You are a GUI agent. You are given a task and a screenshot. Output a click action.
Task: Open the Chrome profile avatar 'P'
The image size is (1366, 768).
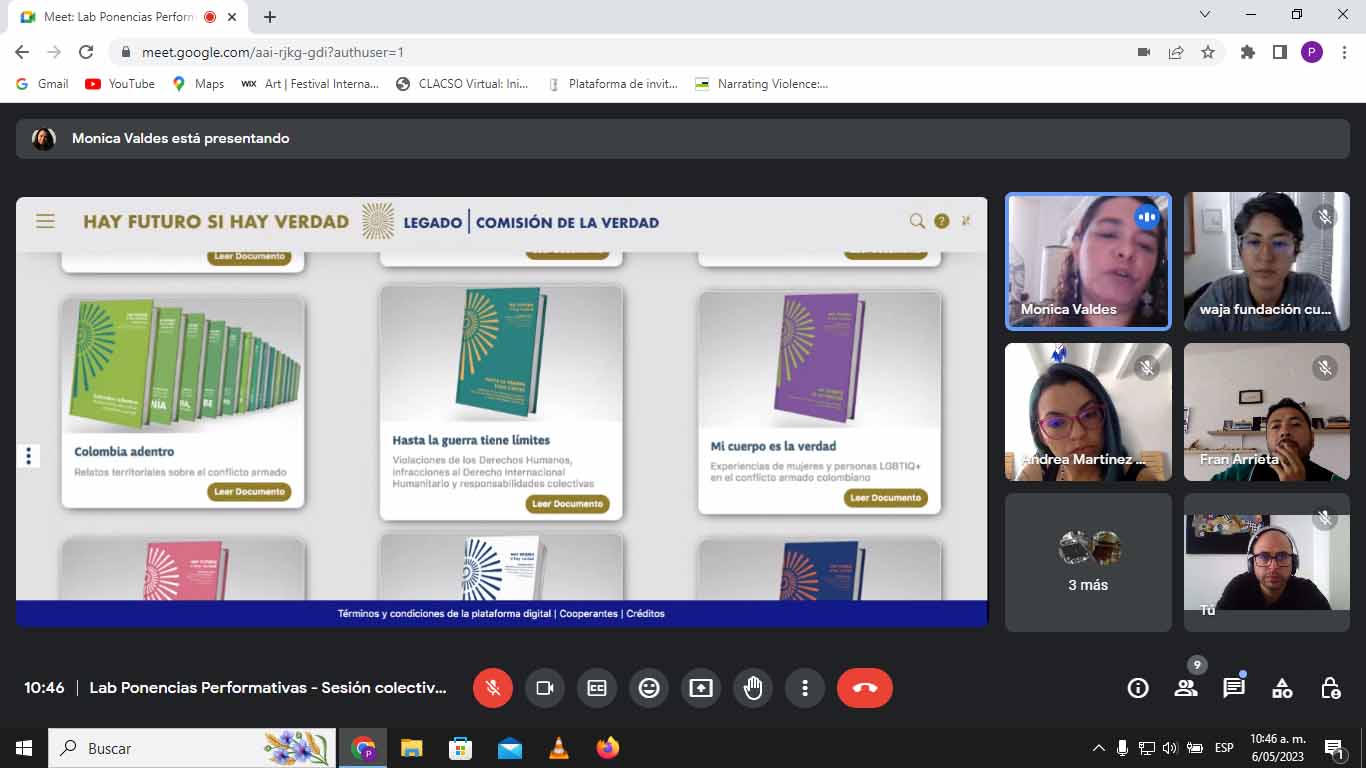(1311, 52)
